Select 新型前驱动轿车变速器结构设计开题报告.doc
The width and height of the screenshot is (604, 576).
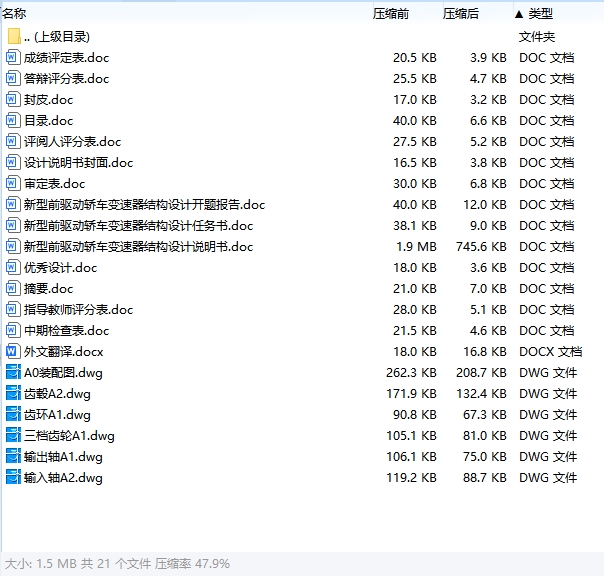[x=144, y=205]
